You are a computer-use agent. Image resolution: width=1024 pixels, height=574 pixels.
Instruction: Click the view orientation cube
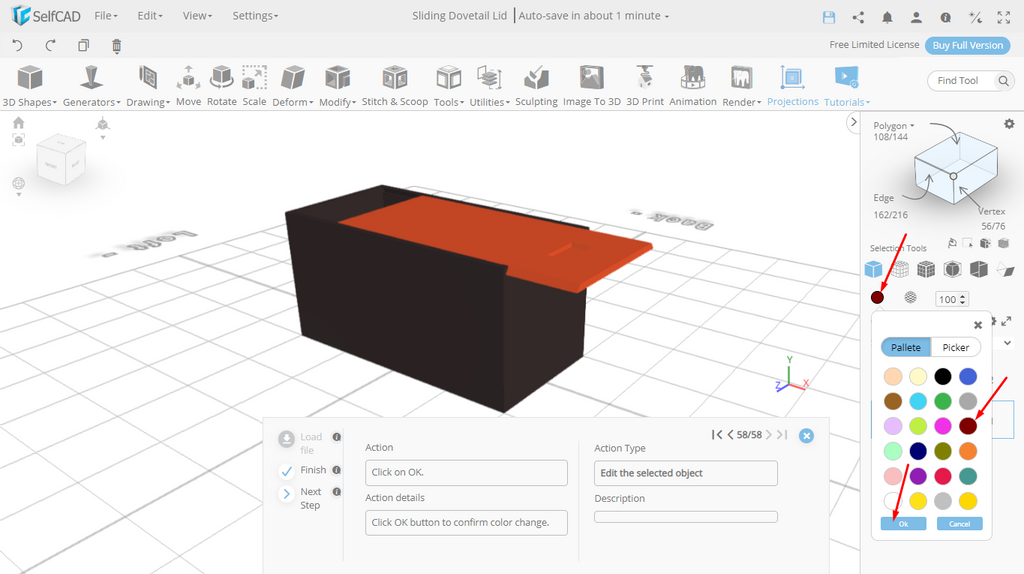point(61,159)
